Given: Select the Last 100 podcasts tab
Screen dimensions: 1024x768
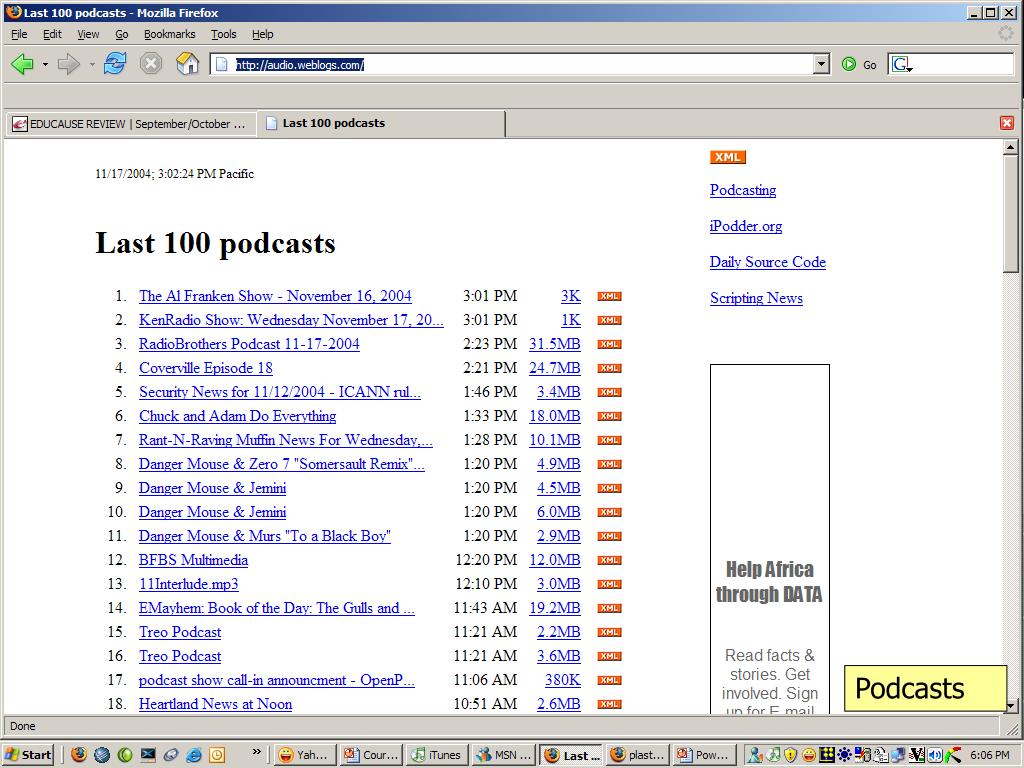Looking at the screenshot, I should [381, 123].
